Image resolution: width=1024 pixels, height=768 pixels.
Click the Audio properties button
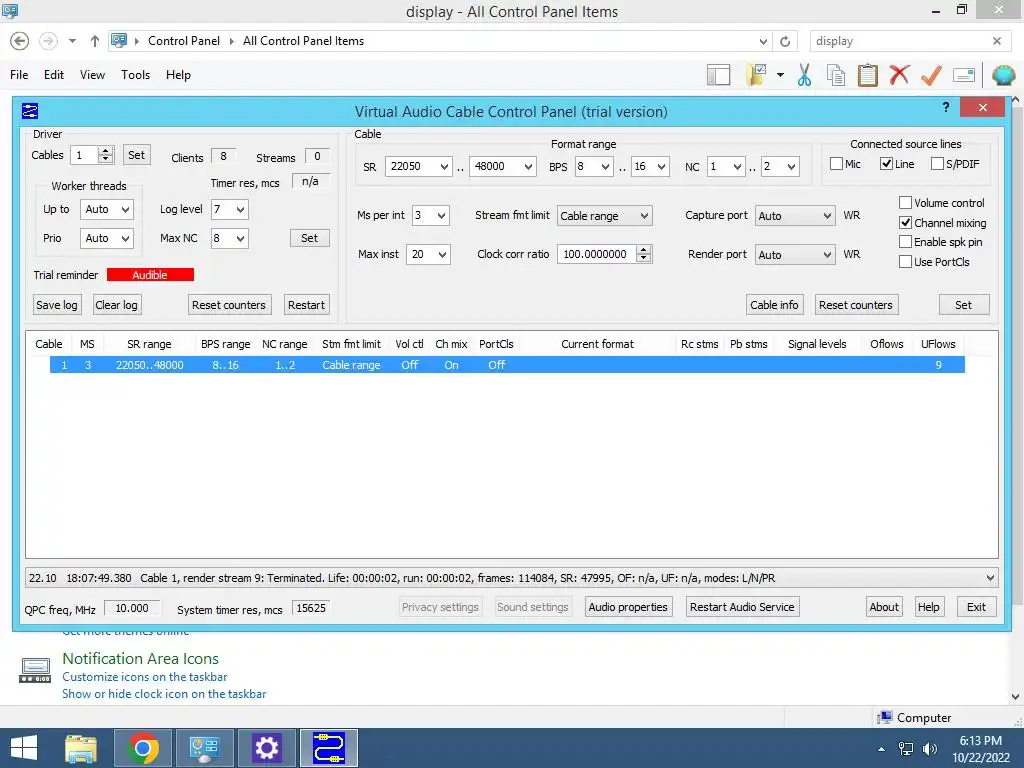click(x=628, y=607)
